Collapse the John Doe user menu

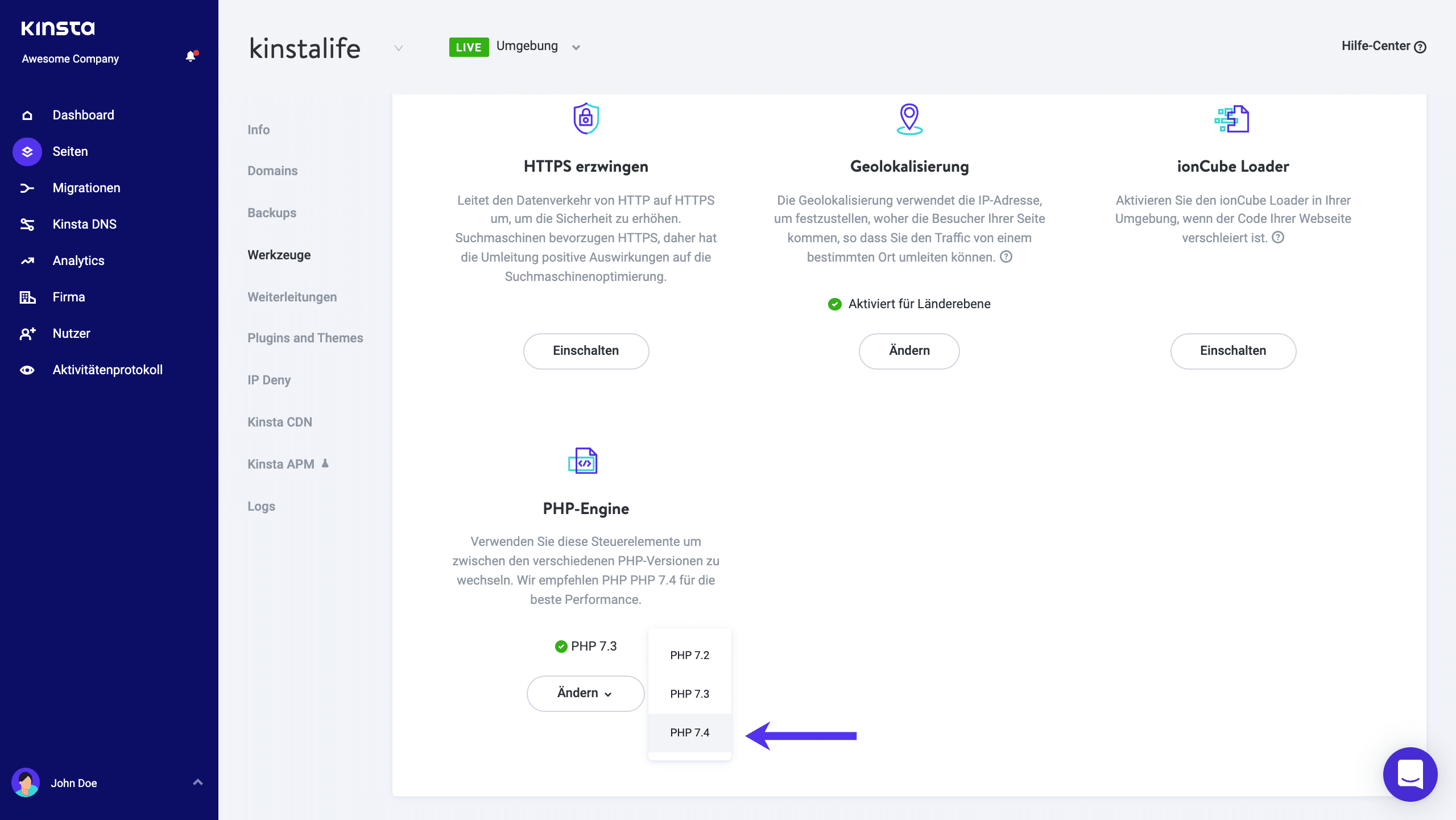(x=198, y=781)
